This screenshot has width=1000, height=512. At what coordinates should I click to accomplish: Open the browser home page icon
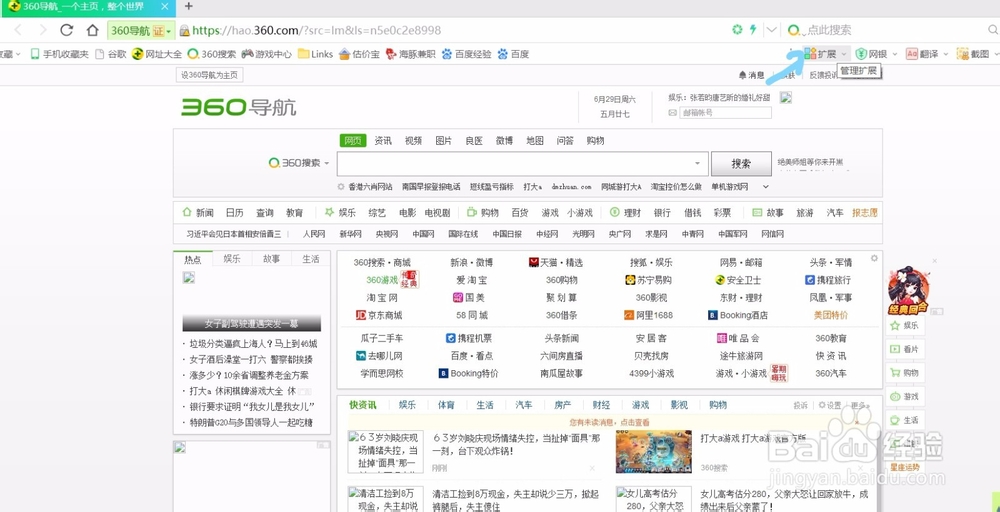(x=92, y=30)
